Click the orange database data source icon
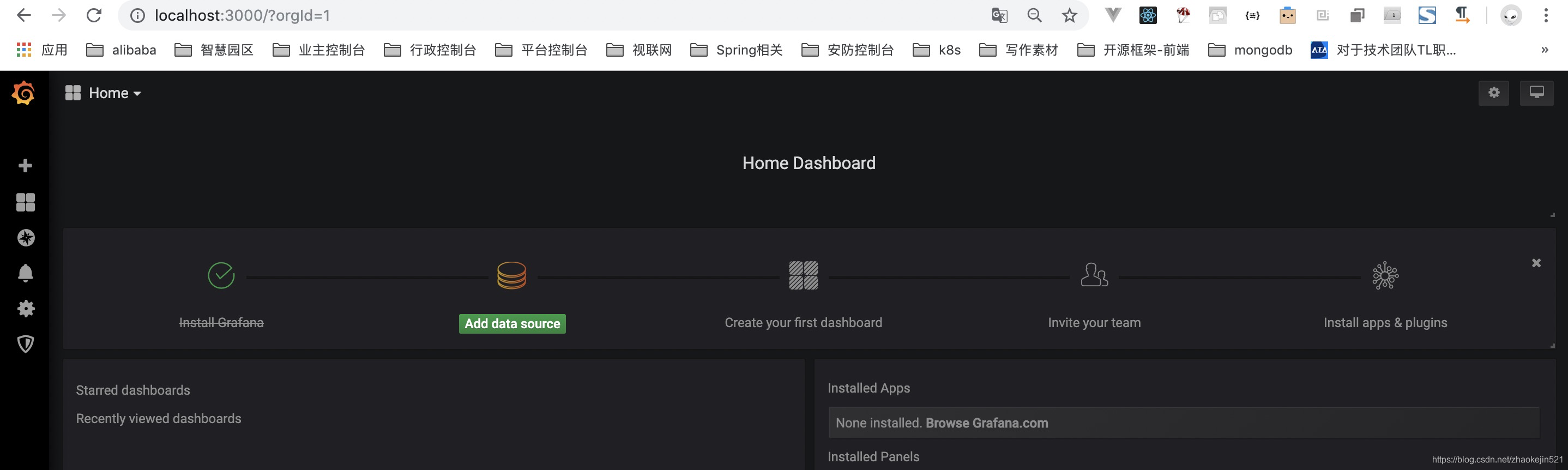 pos(511,275)
